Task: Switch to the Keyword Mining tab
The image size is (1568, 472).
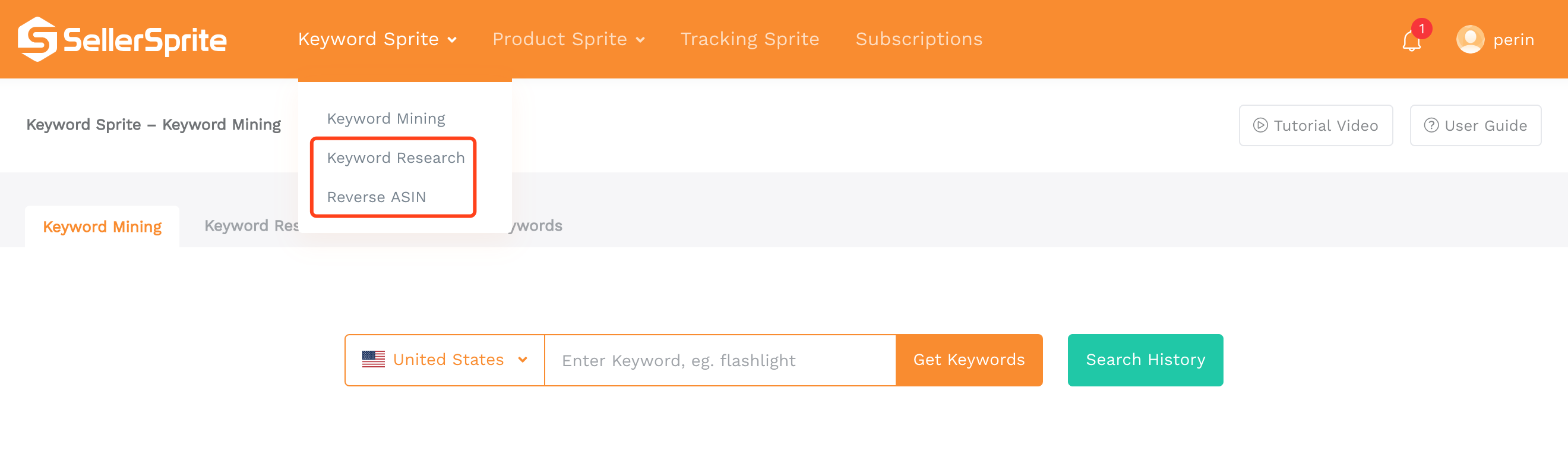Action: 102,226
